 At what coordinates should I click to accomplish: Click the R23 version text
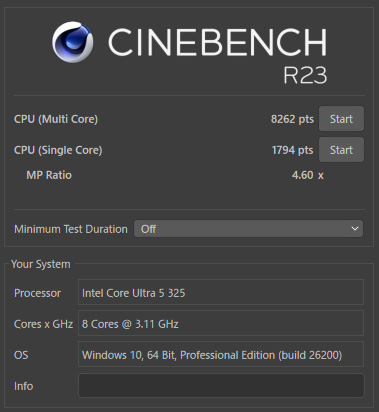[305, 75]
